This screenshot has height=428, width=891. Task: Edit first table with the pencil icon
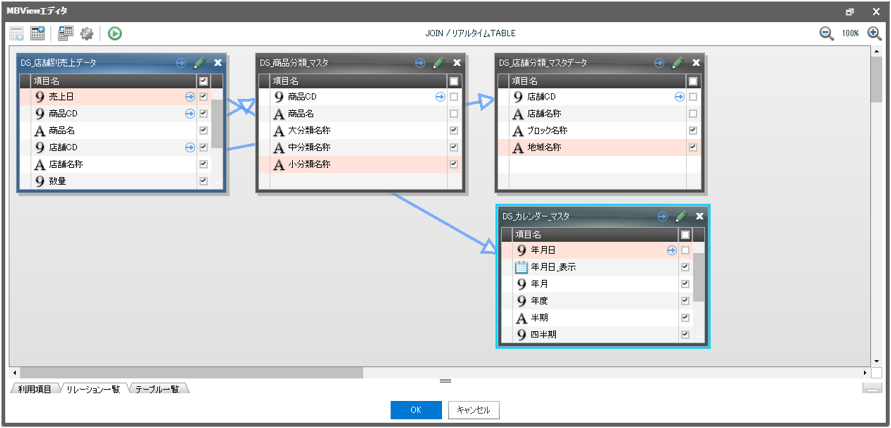point(199,63)
